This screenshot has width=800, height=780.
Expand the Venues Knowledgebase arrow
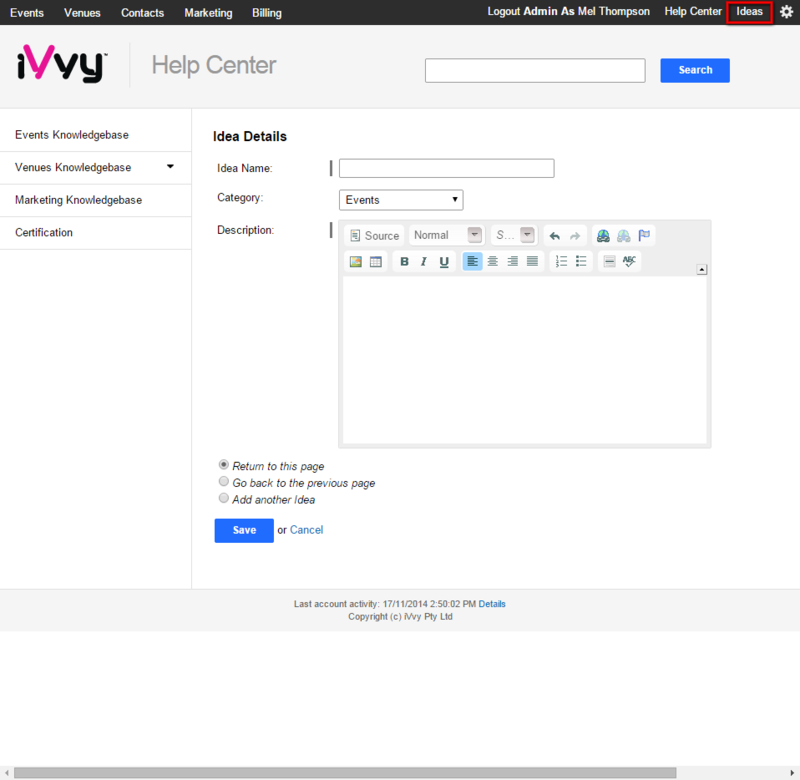point(170,167)
